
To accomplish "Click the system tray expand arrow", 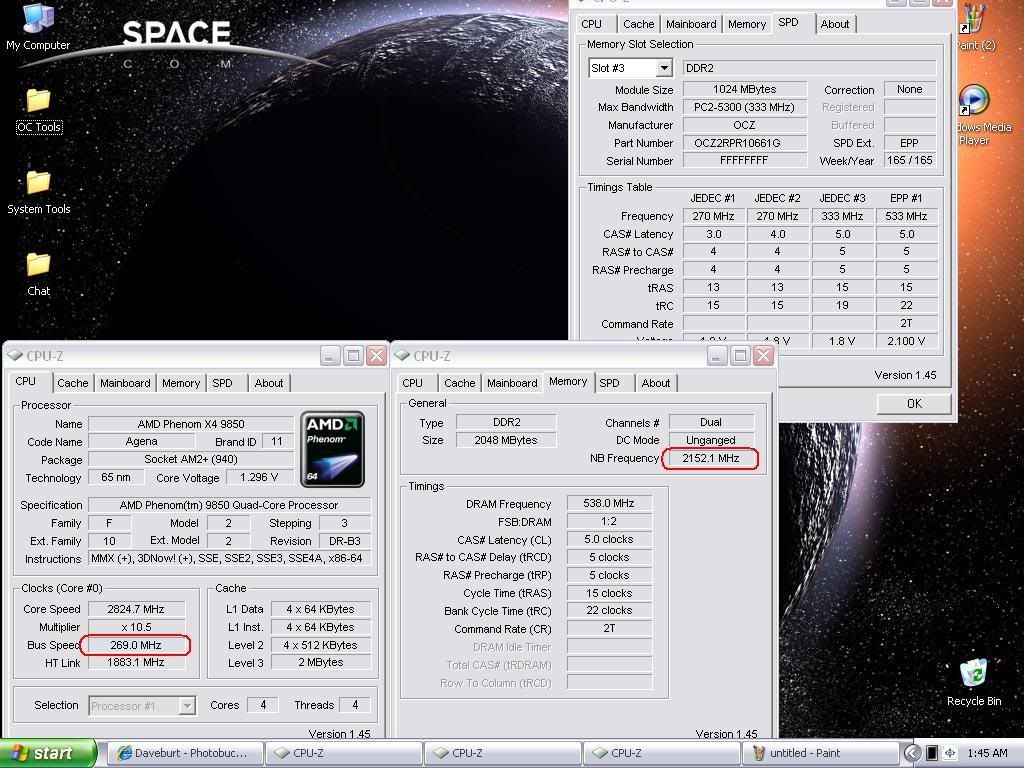I will click(912, 753).
